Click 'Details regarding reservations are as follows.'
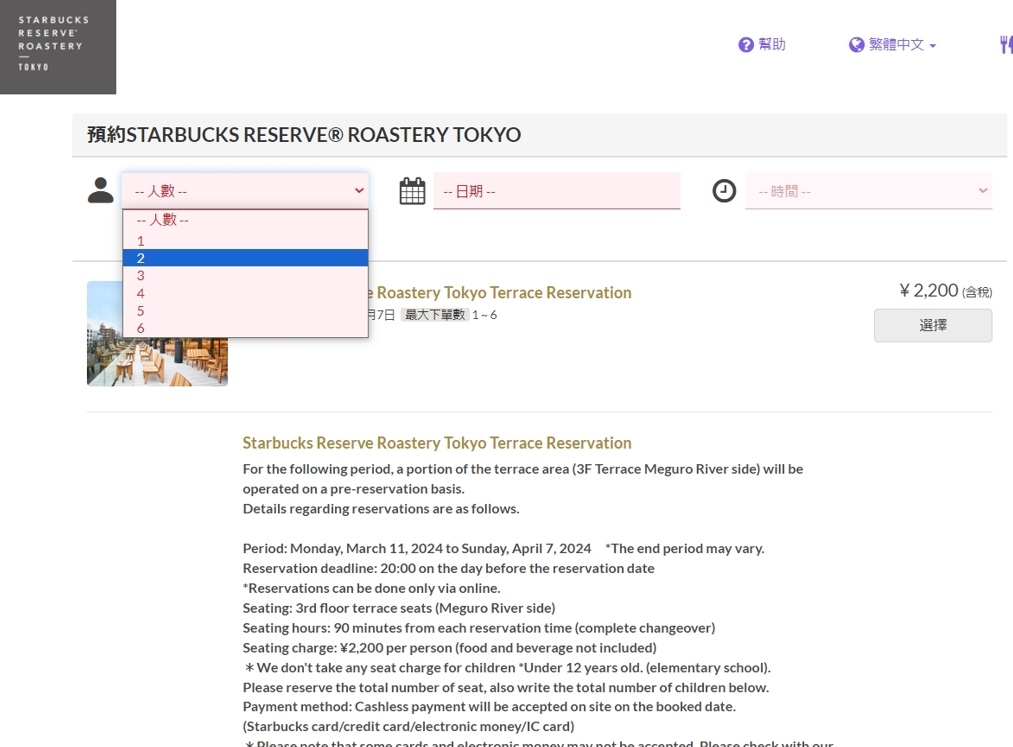 pos(381,509)
